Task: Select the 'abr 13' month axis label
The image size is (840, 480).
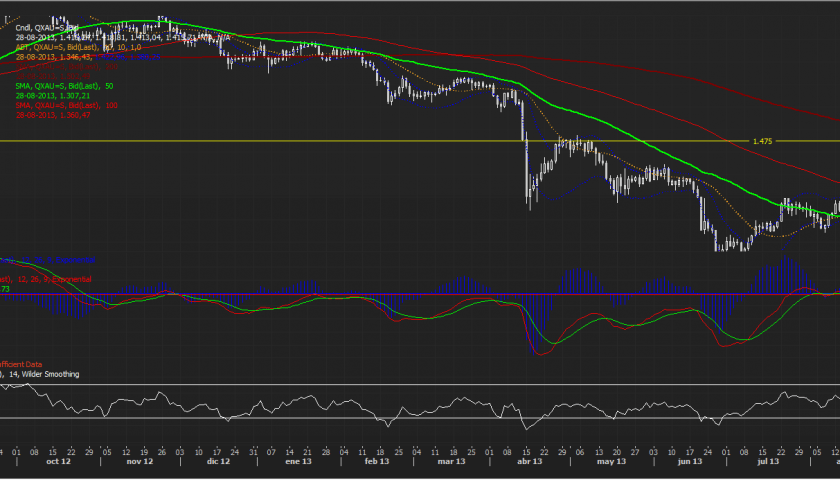Action: coord(529,462)
